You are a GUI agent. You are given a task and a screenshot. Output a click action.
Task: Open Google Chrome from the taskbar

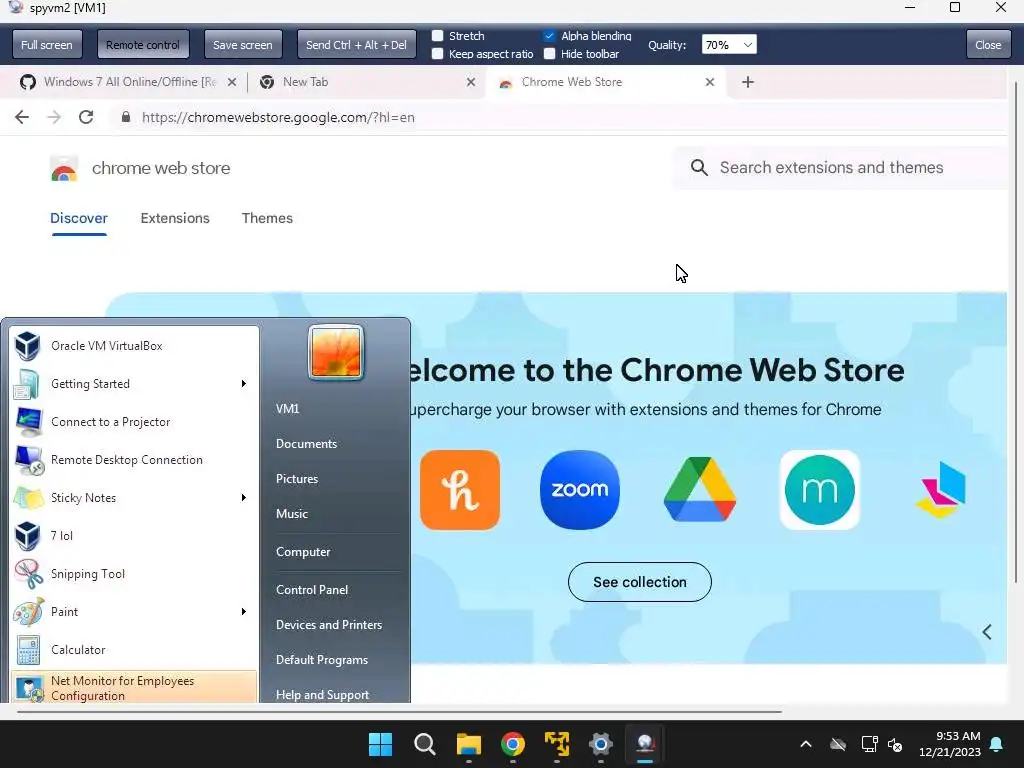point(513,744)
